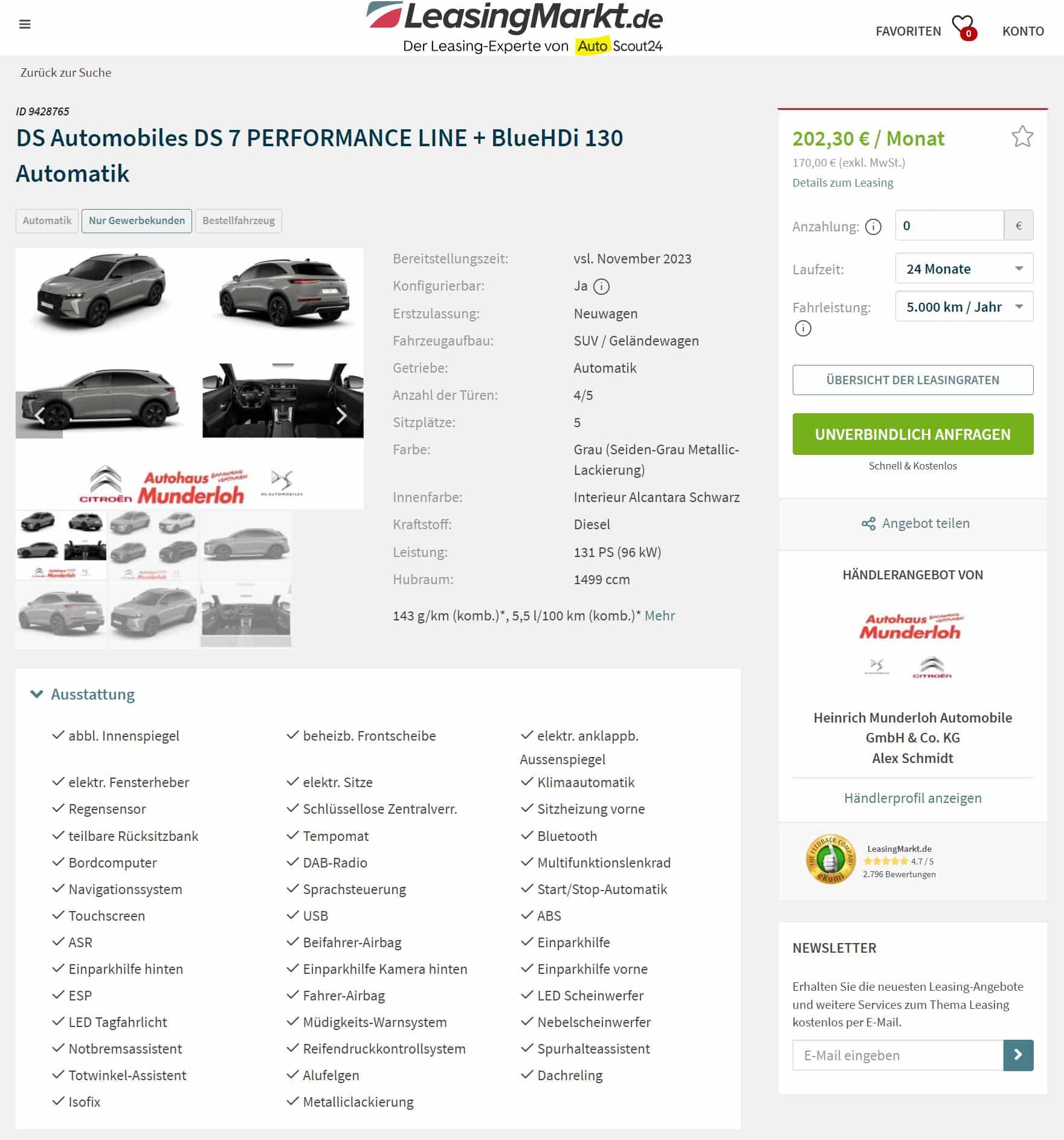Go to next gallery image arrow

pyautogui.click(x=341, y=415)
